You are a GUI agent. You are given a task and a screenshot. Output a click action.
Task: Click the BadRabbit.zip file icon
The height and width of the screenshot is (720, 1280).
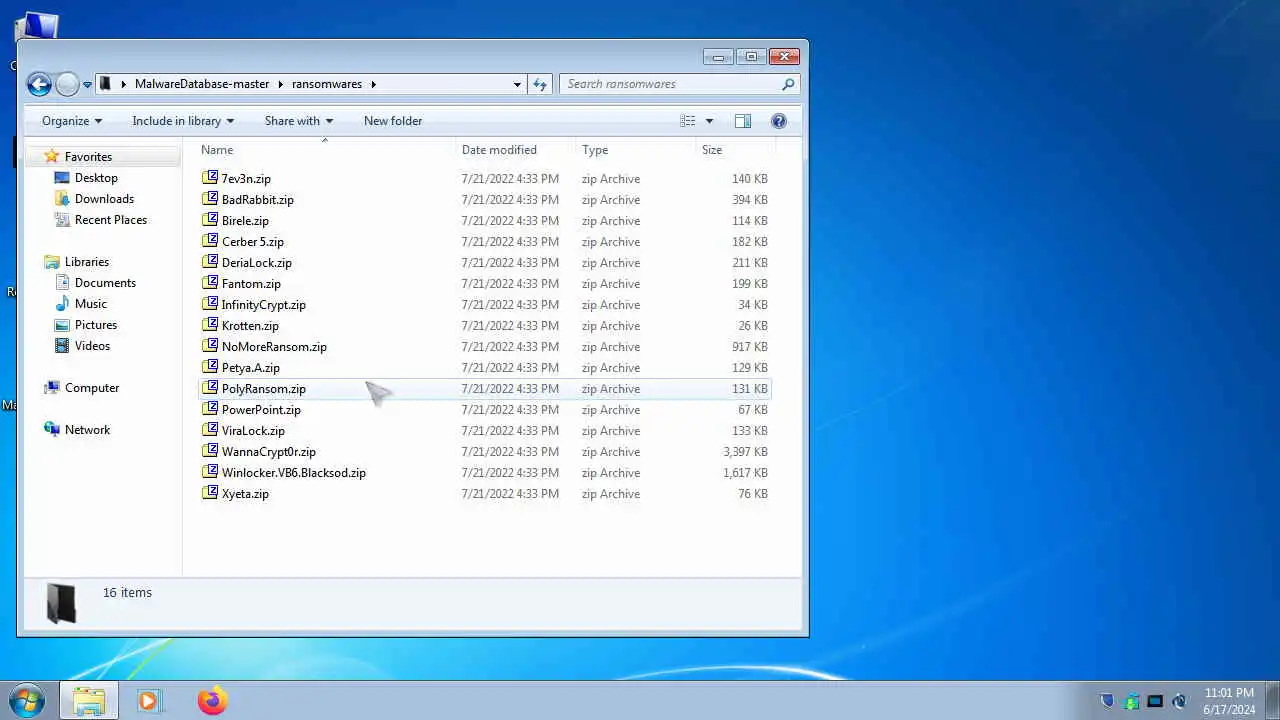click(x=210, y=199)
